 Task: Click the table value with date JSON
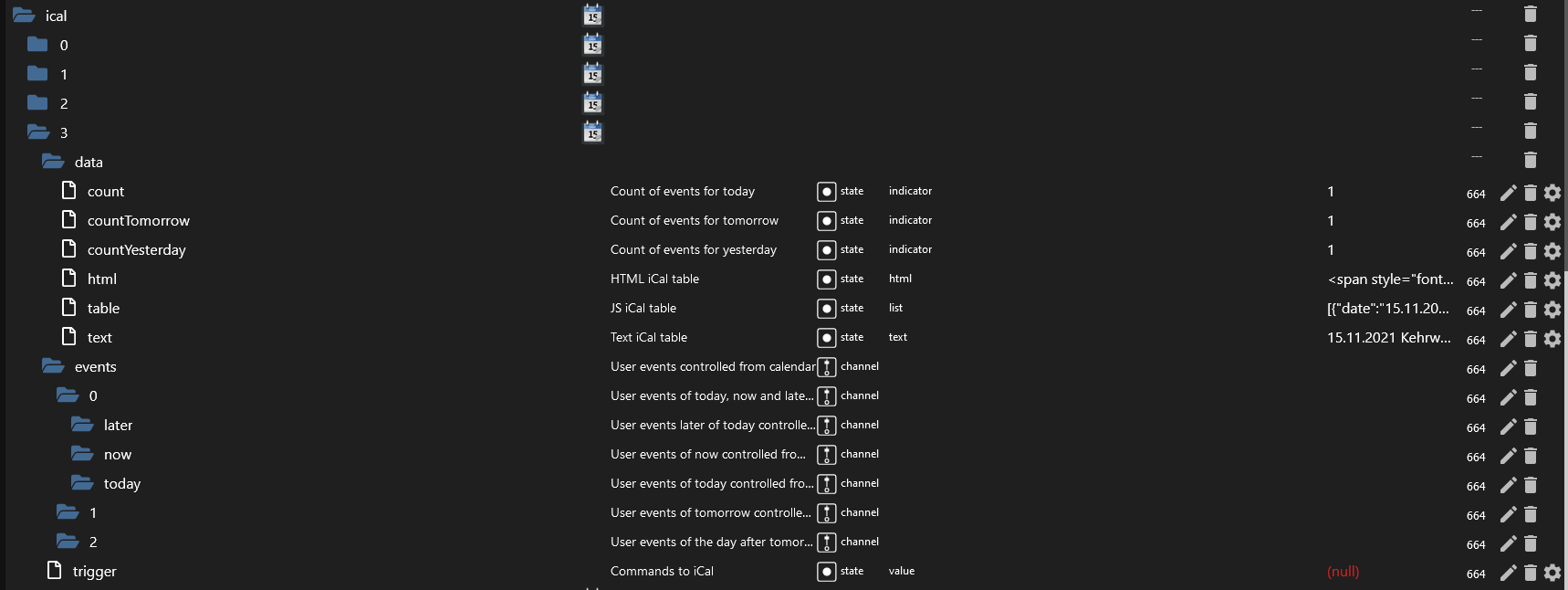(x=1387, y=309)
